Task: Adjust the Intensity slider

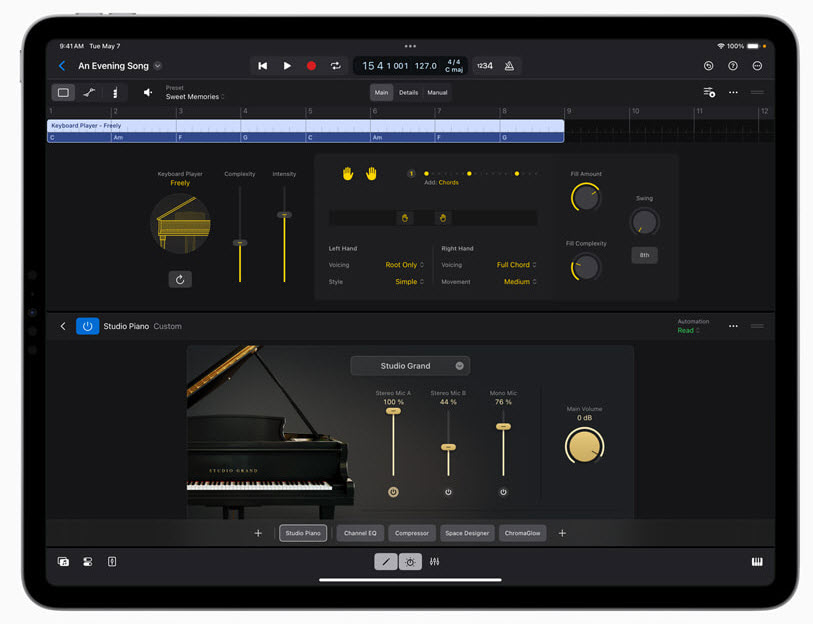Action: click(x=284, y=214)
